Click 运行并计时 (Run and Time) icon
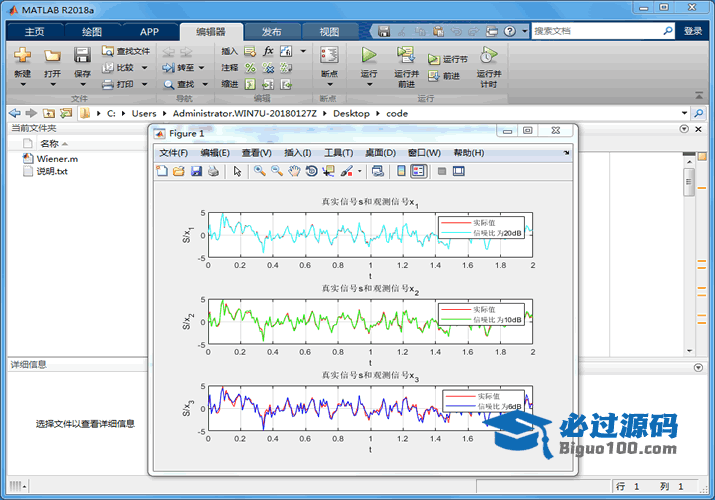Screen dimensions: 715x500 488,55
